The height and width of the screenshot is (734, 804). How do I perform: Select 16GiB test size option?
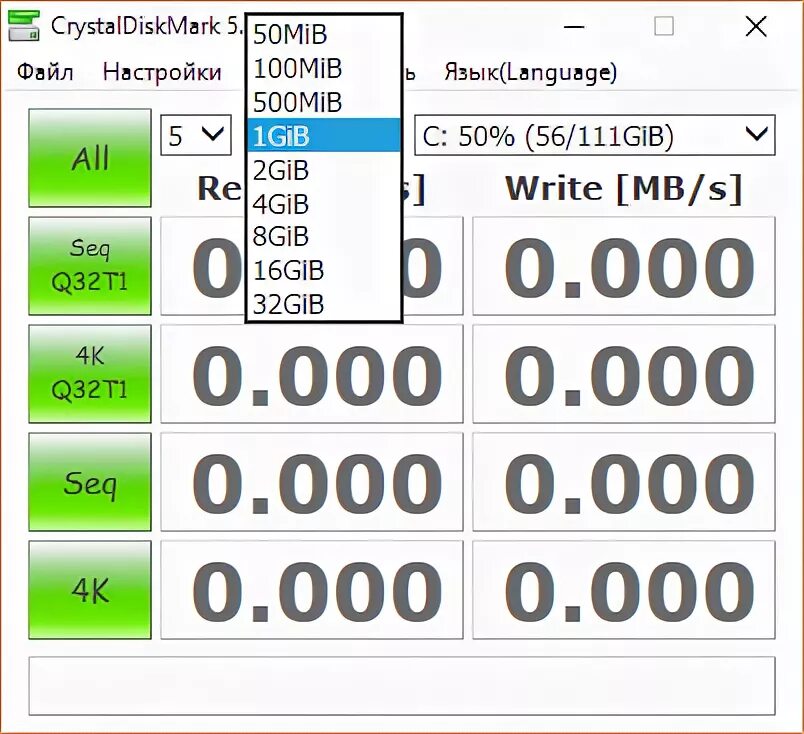[324, 270]
